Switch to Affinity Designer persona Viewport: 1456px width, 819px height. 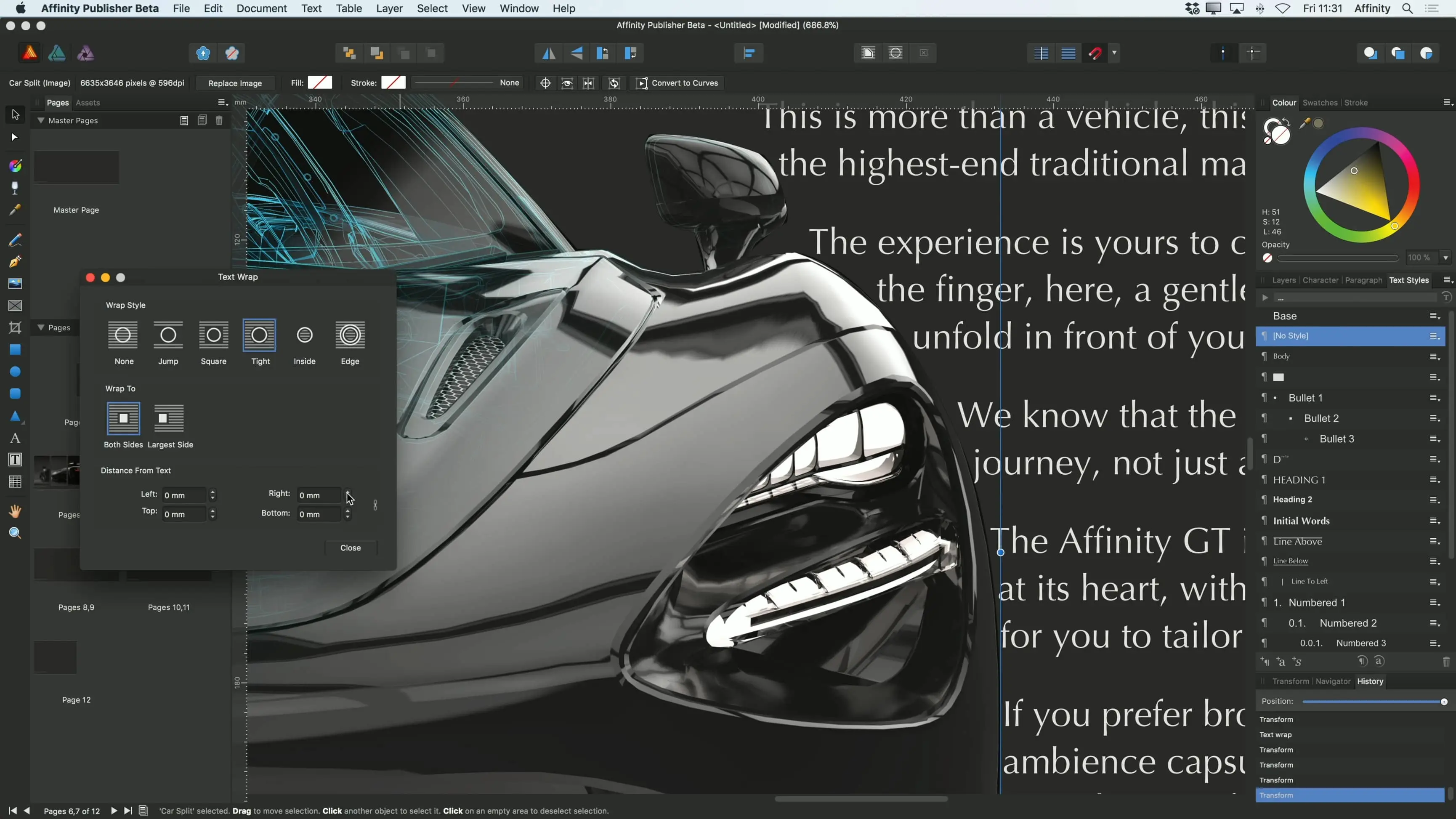(57, 53)
